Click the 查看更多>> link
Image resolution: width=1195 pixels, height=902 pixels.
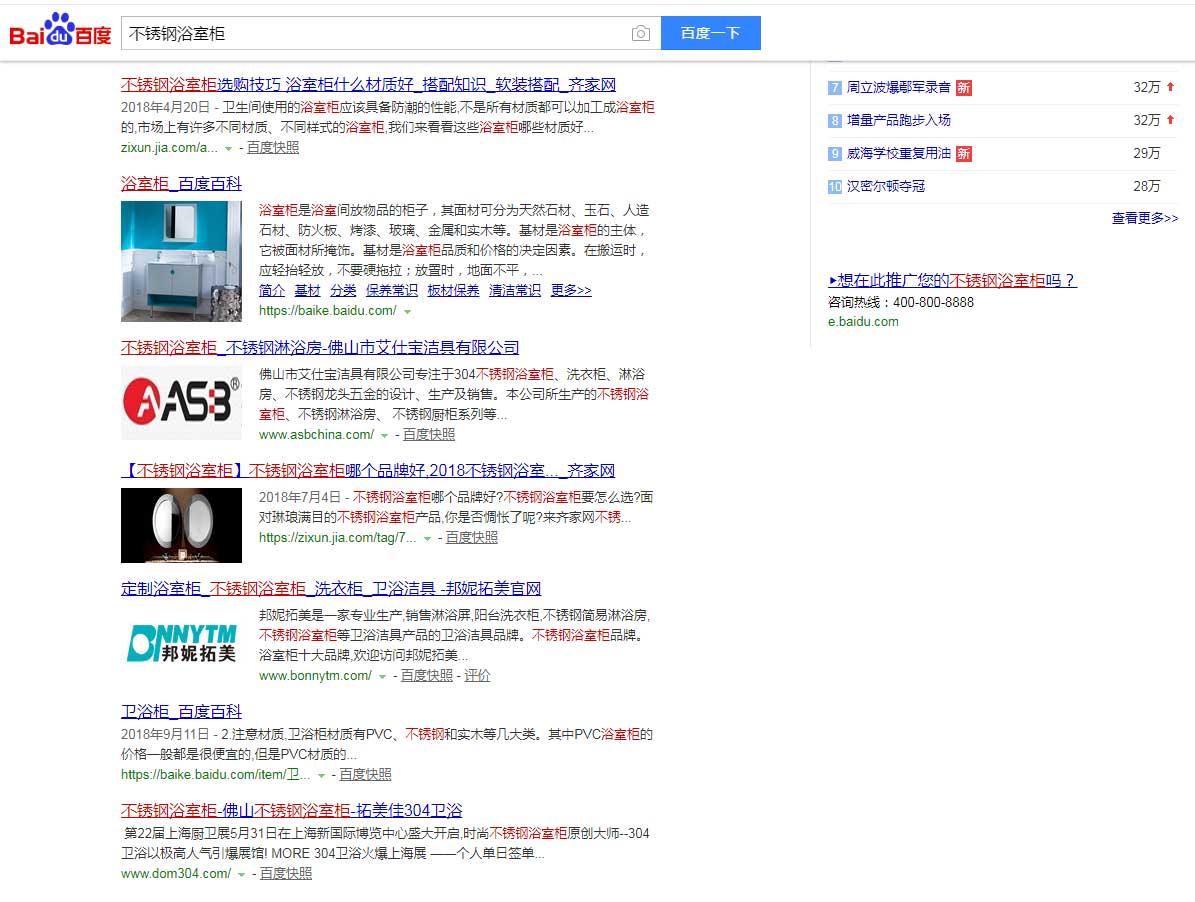1144,218
